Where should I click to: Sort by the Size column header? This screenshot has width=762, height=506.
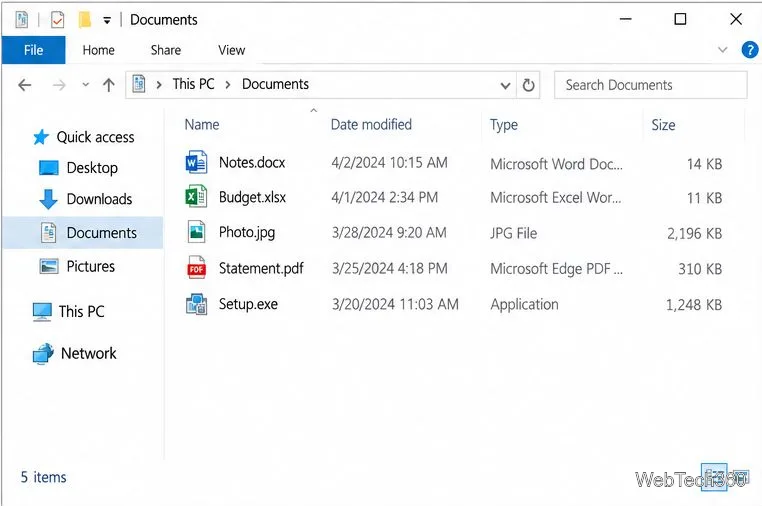(x=663, y=125)
